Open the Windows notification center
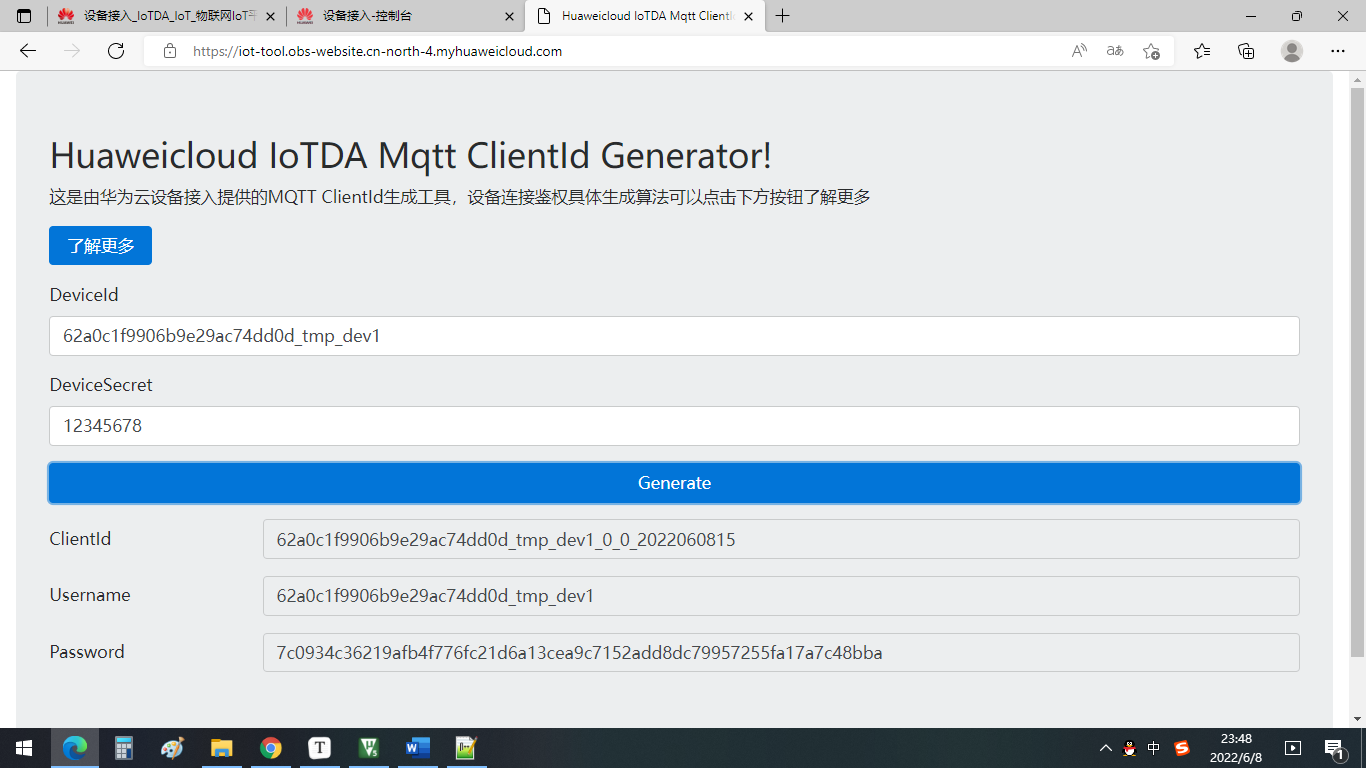 (x=1334, y=748)
